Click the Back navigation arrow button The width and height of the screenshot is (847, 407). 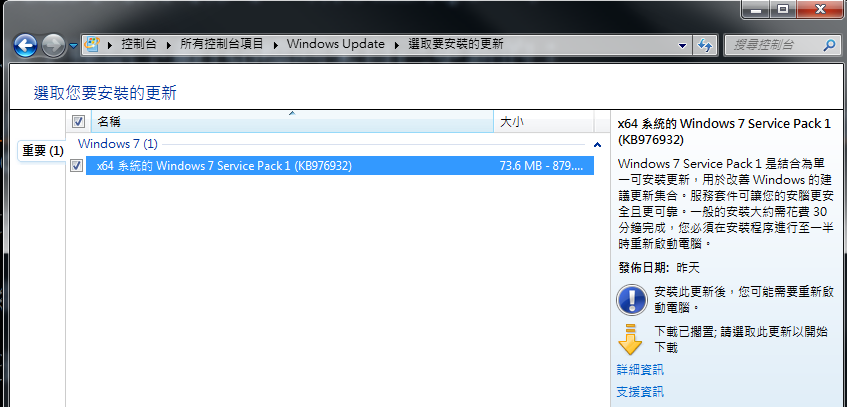[25, 45]
